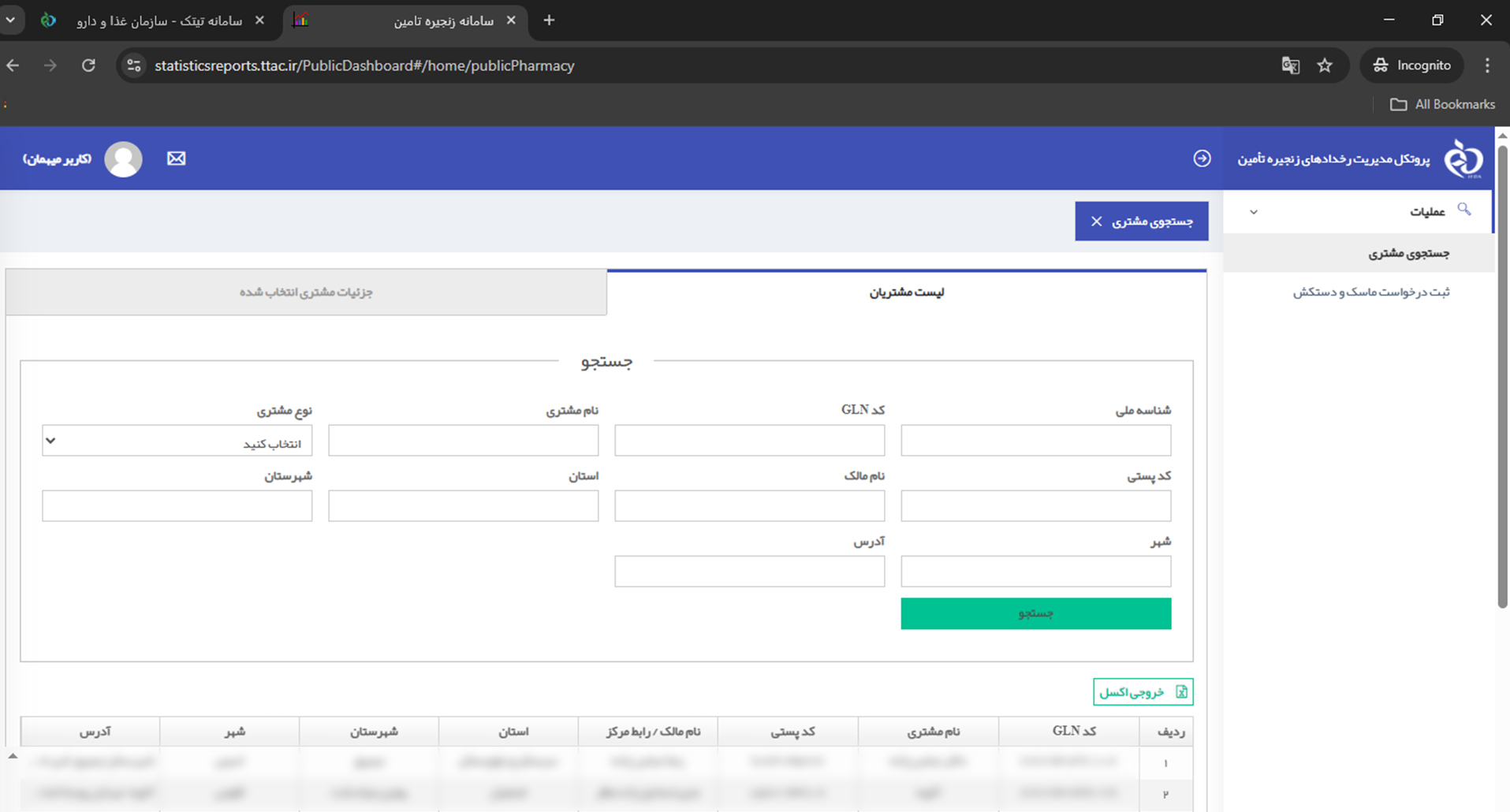
Task: Click the envelope messages icon in header
Action: click(177, 158)
